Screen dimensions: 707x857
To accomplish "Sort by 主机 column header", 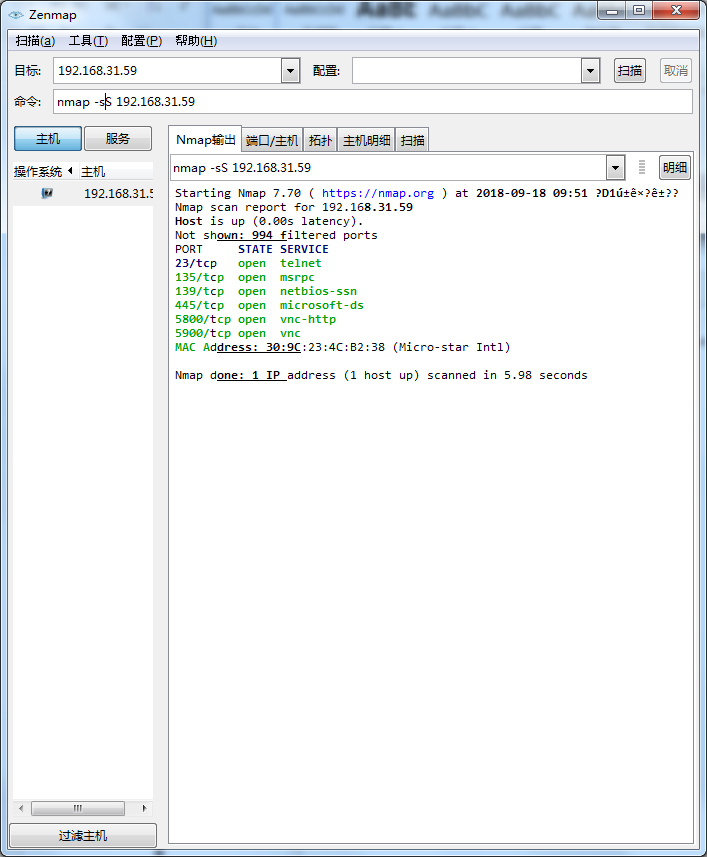I will (x=116, y=172).
